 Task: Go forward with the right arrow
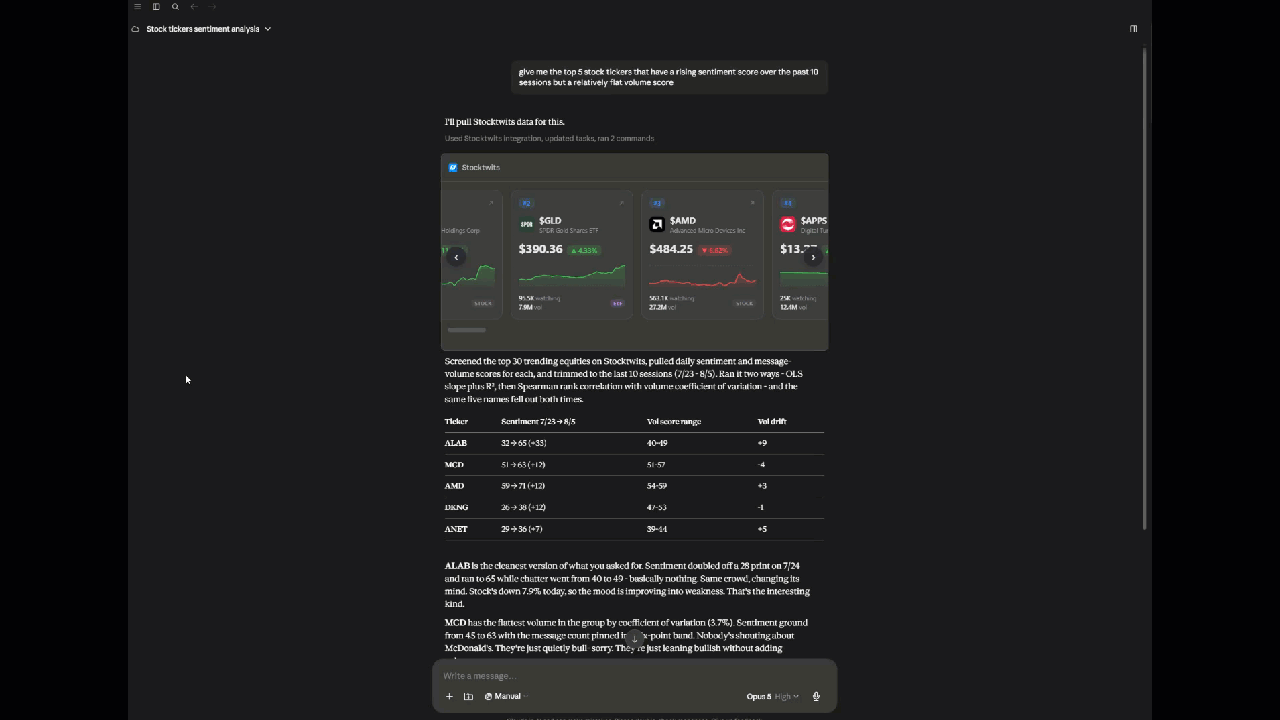coord(212,7)
